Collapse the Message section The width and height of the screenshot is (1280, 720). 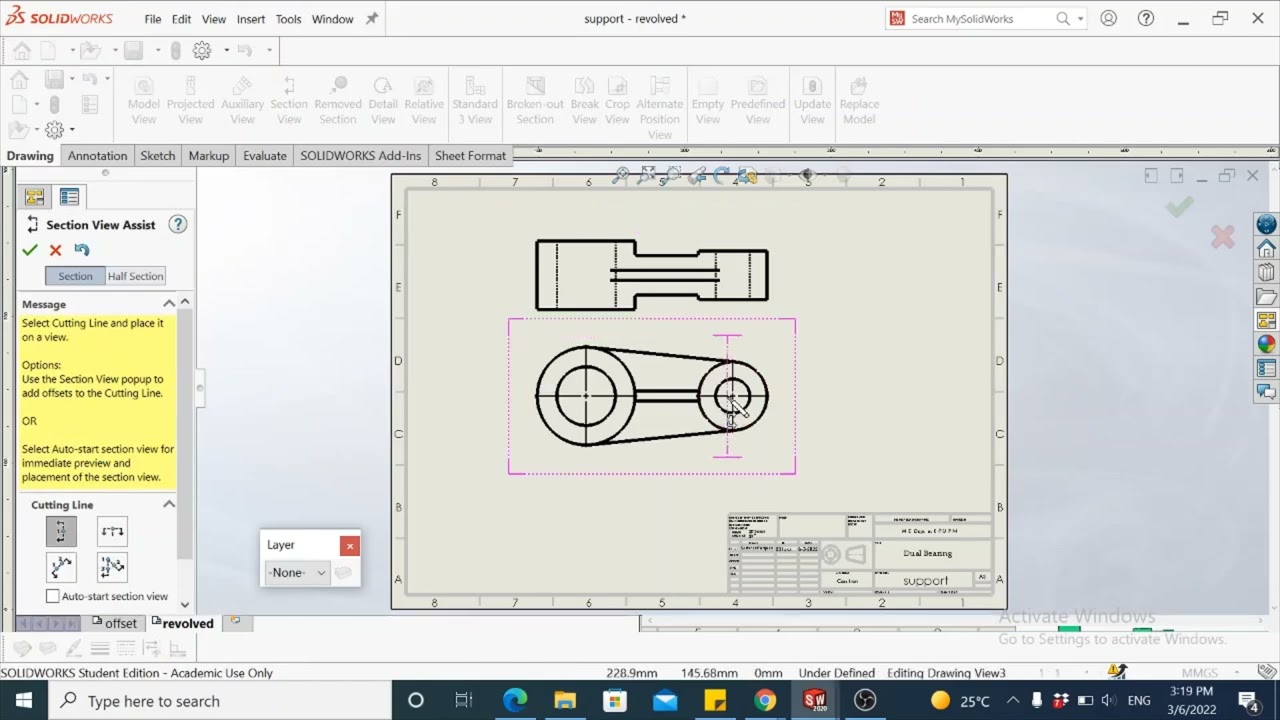point(169,304)
